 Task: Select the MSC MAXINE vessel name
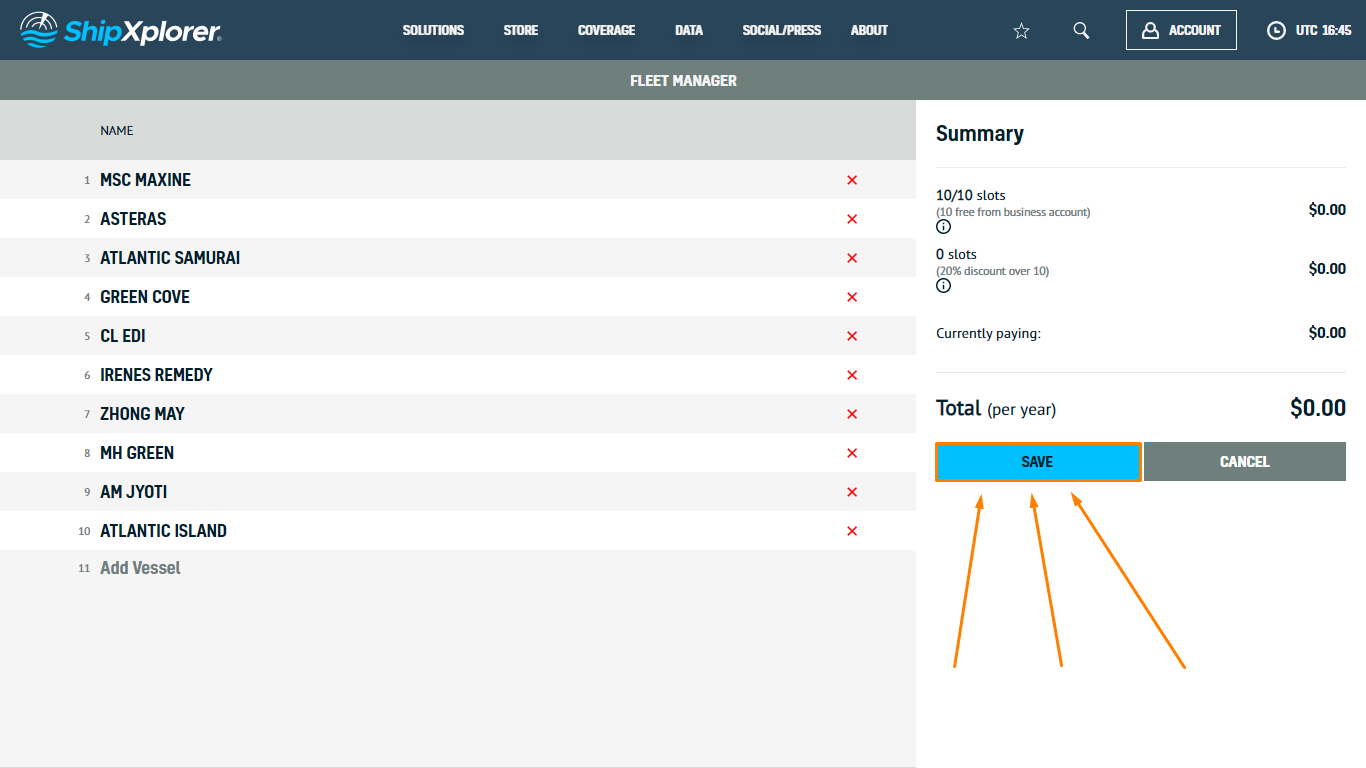(145, 180)
